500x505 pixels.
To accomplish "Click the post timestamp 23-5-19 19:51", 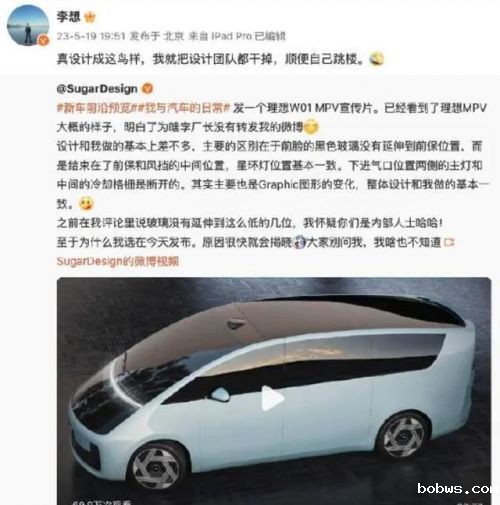I will 91,36.
